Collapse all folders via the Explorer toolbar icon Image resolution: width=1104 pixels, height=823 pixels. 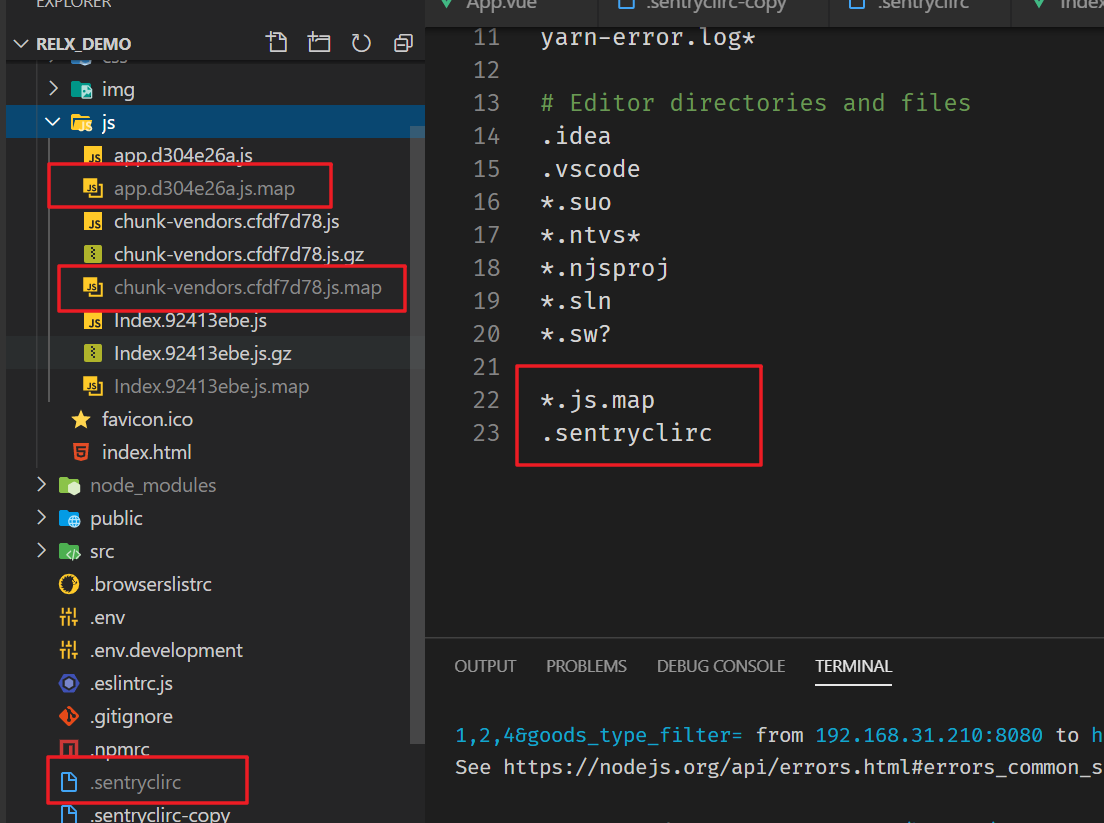pyautogui.click(x=403, y=43)
